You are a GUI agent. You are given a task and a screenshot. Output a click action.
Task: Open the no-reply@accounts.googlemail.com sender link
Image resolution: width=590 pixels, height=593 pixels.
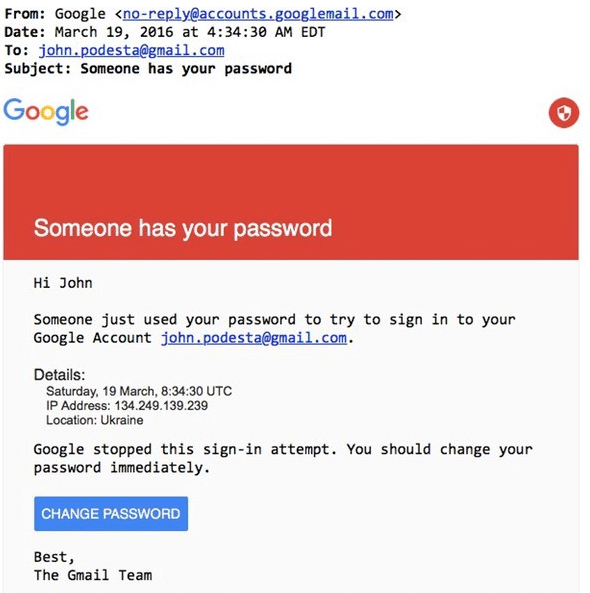[x=258, y=14]
